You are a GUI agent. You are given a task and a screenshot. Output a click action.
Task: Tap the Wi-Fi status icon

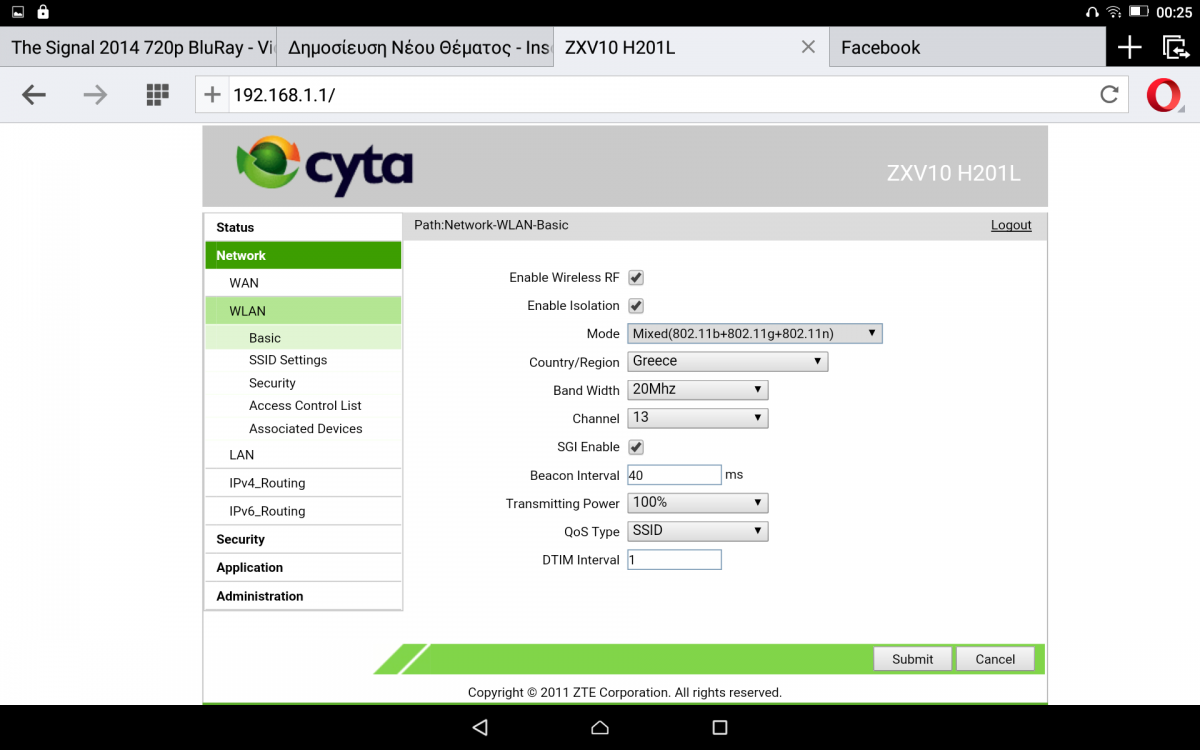(x=1114, y=12)
